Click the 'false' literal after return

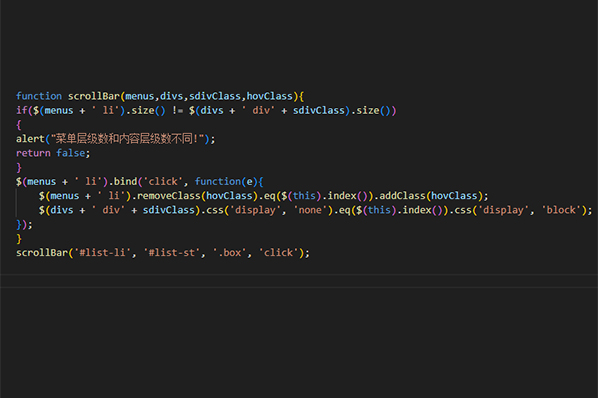71,153
